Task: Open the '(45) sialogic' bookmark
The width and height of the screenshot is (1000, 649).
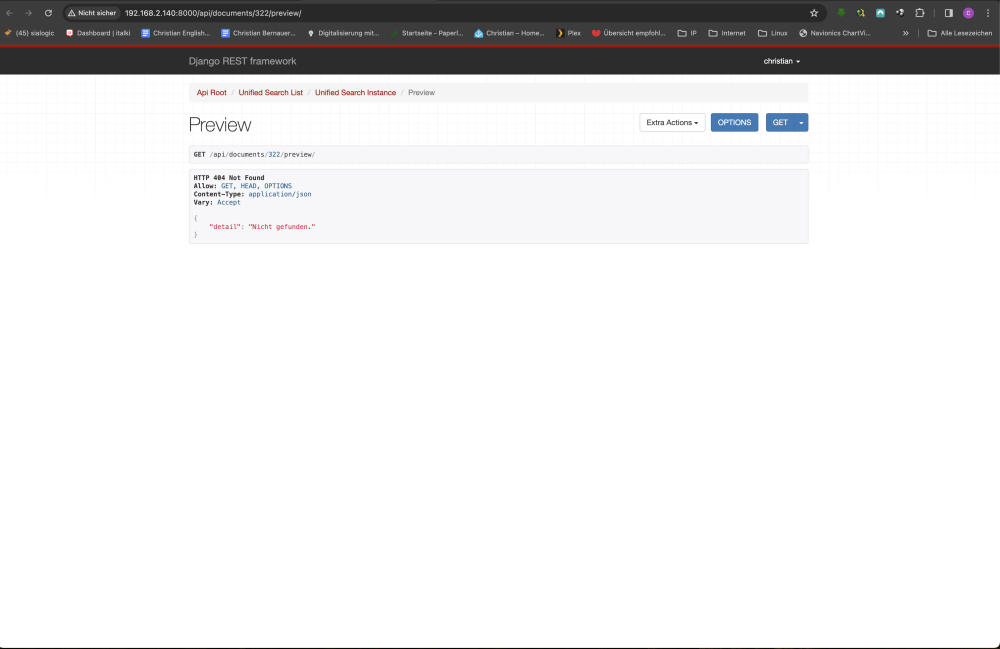Action: (29, 33)
